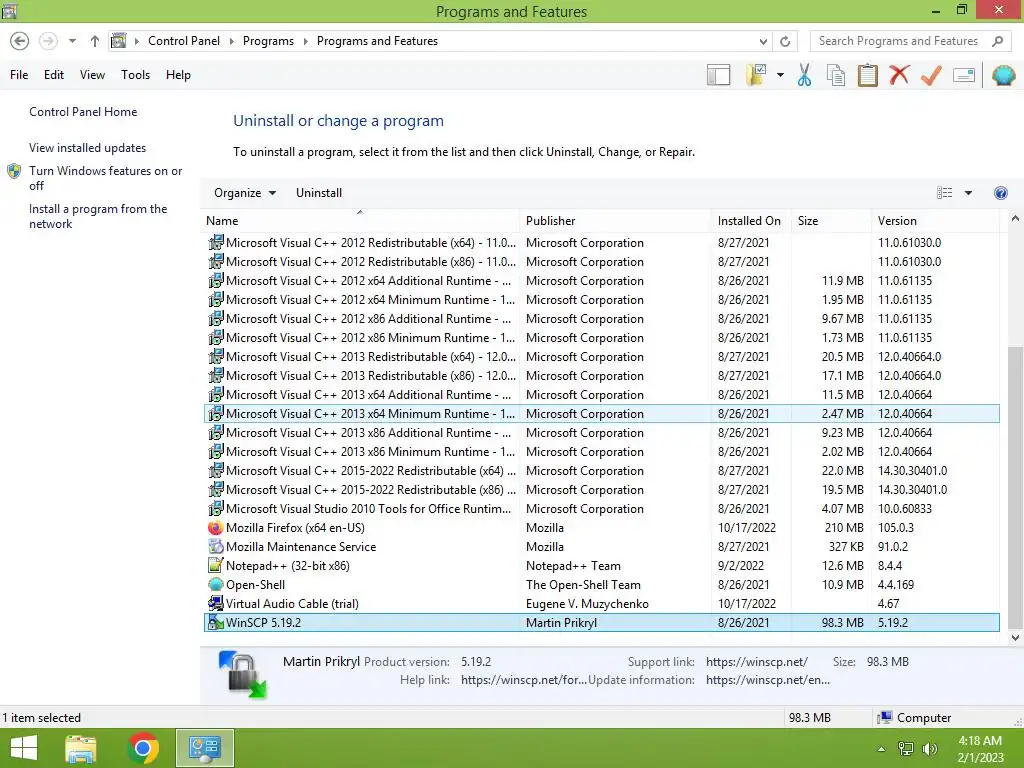Open Turn Windows features on or off
This screenshot has width=1024, height=768.
(105, 178)
